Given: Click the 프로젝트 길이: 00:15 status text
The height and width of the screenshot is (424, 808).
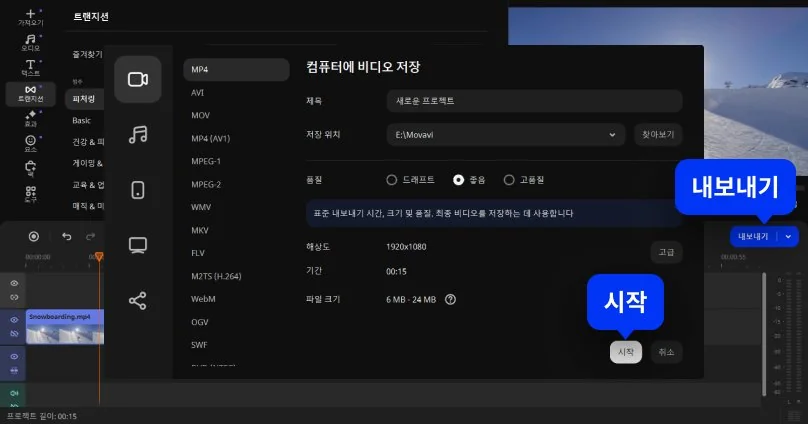Looking at the screenshot, I should tap(42, 416).
